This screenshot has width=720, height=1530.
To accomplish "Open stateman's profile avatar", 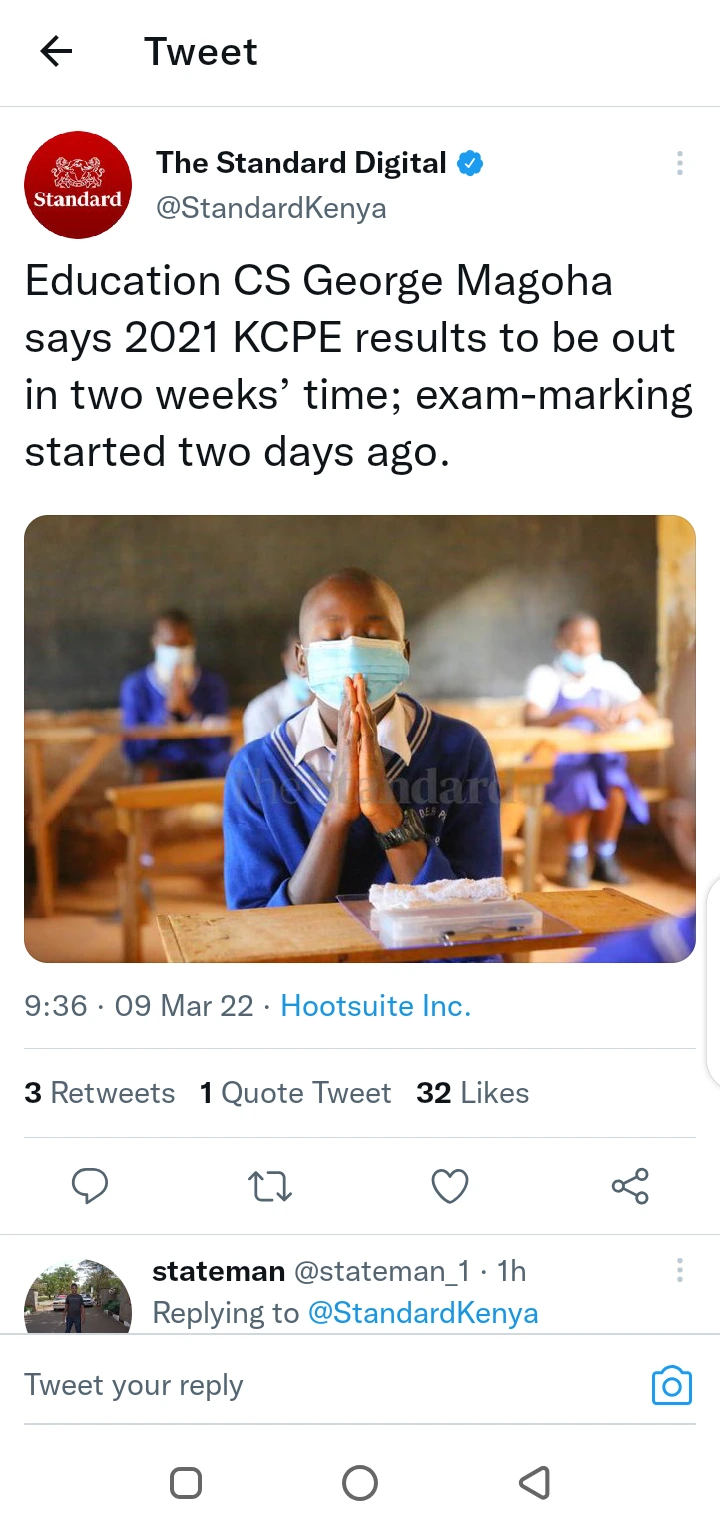I will point(78,1297).
